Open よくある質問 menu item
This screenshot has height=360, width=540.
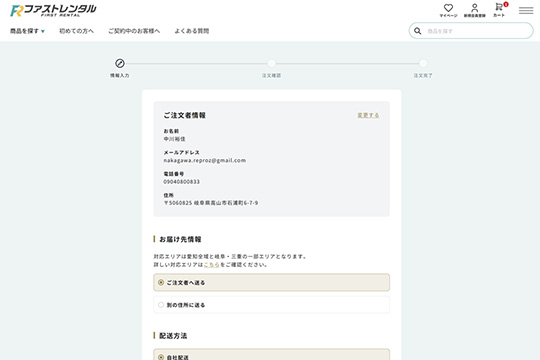[191, 31]
